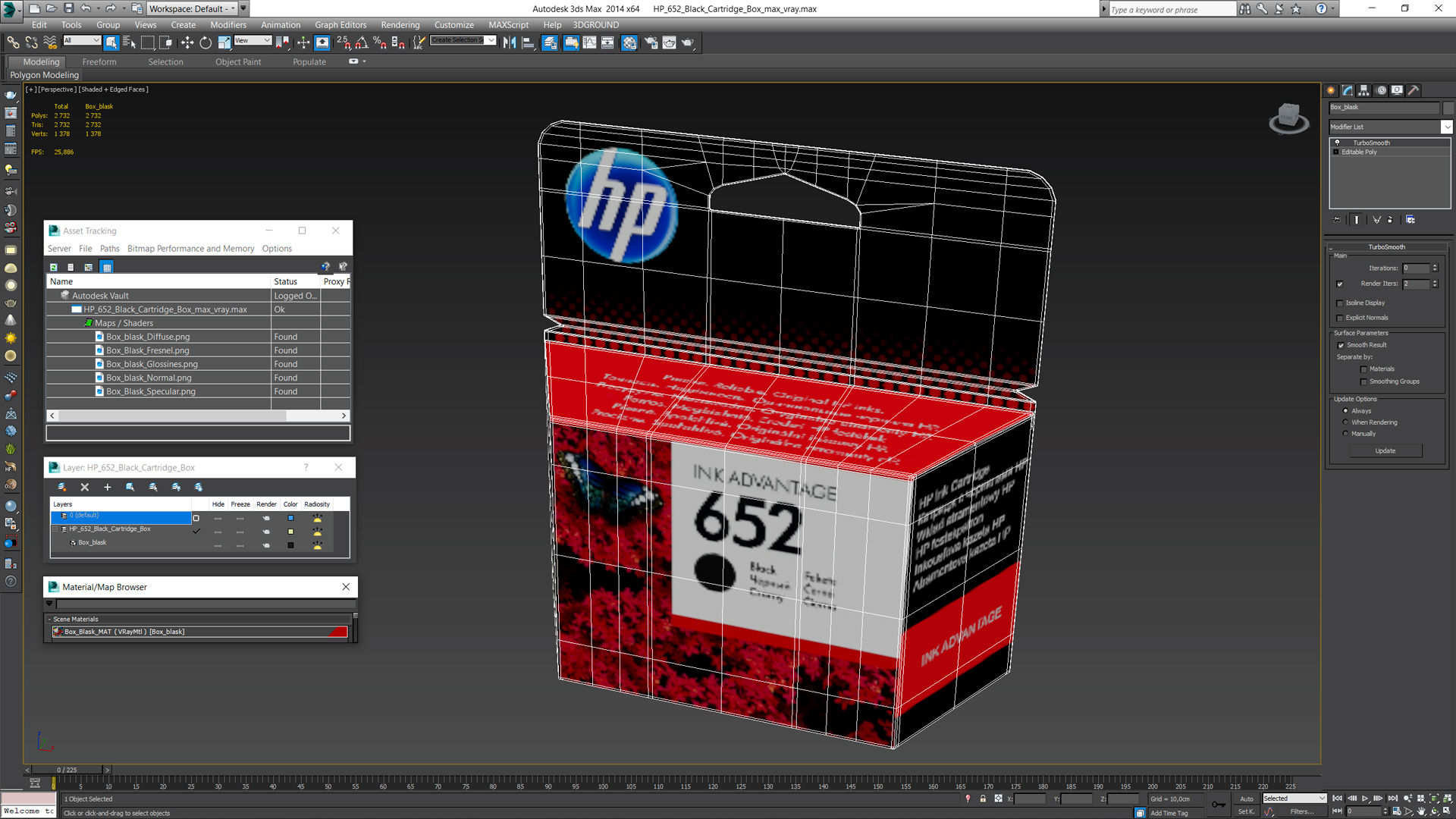Open the Rendering menu
The height and width of the screenshot is (819, 1456).
[x=400, y=25]
